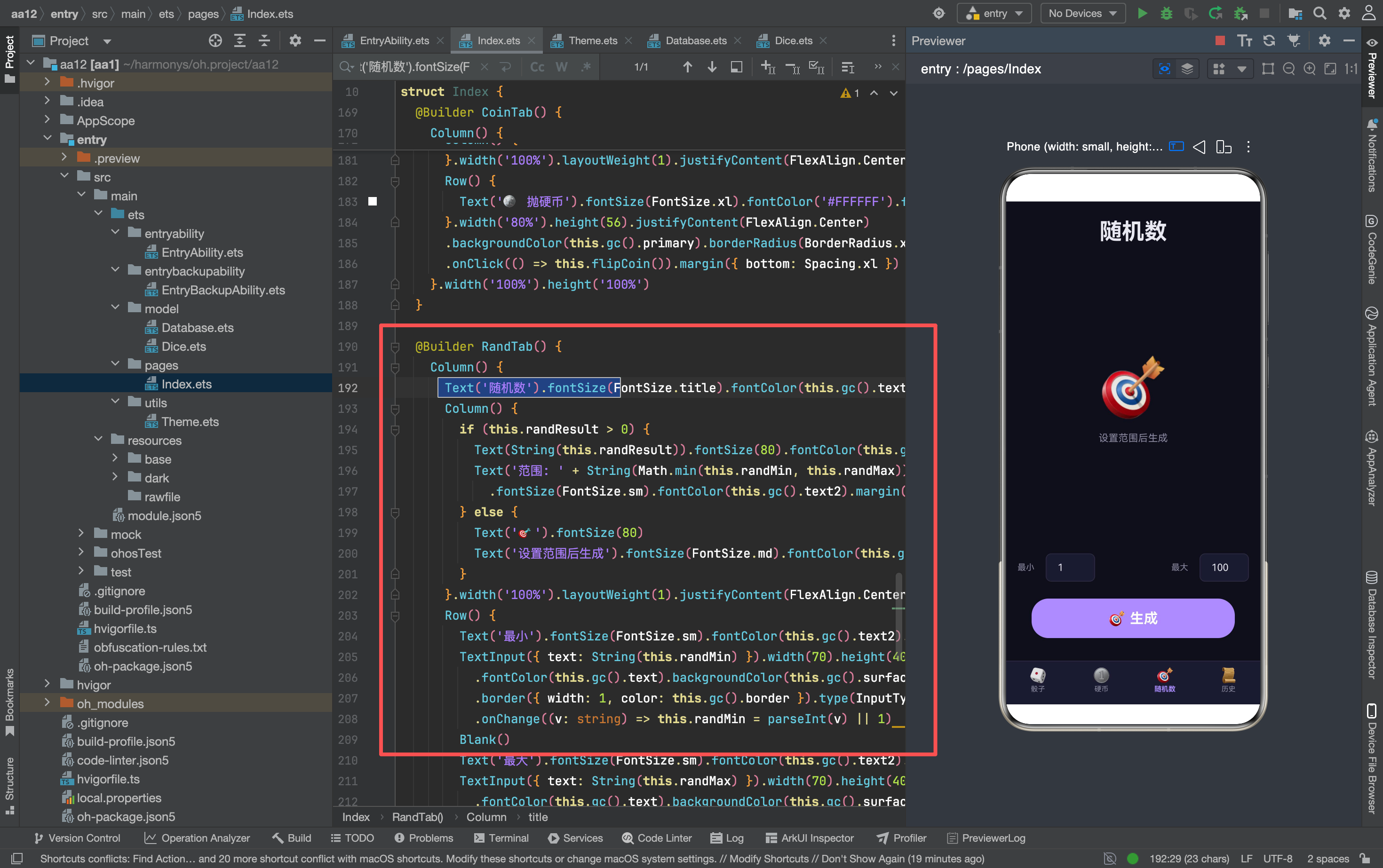Open Index.ets in Project tree
1383x868 pixels.
point(186,384)
